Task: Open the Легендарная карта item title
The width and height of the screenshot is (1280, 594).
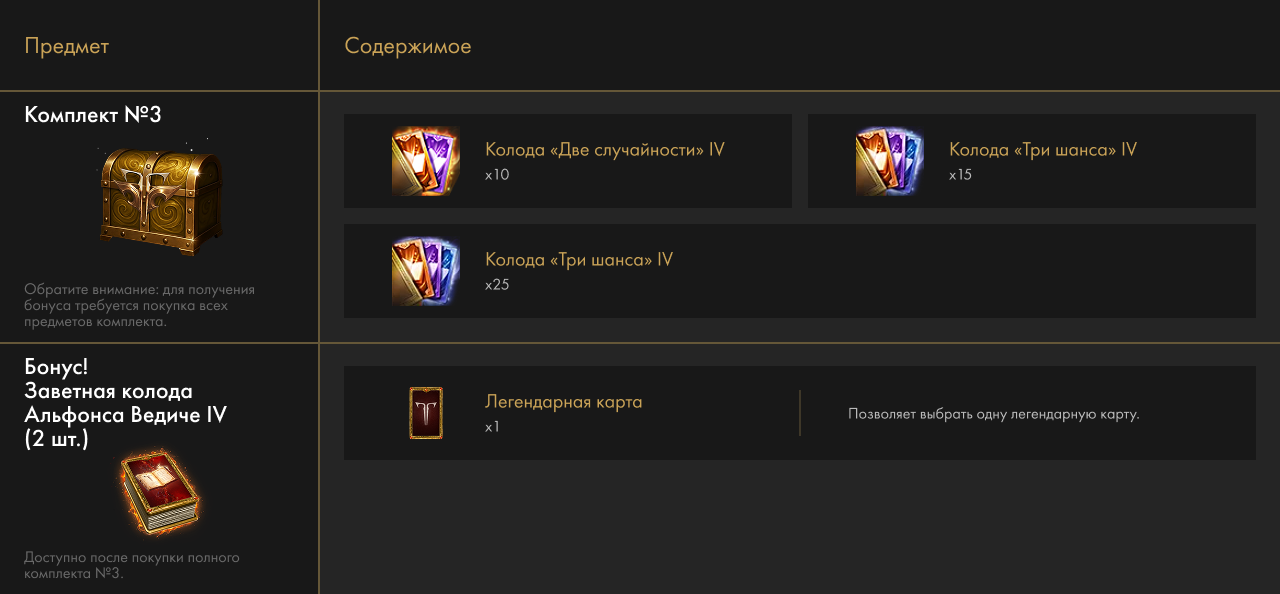Action: click(564, 402)
